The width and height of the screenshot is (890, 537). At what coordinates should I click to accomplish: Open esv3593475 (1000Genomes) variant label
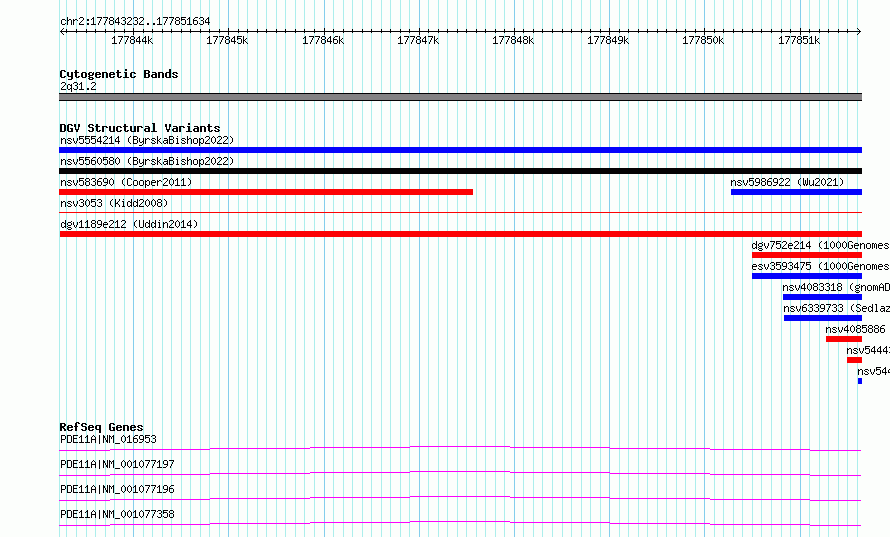point(821,266)
